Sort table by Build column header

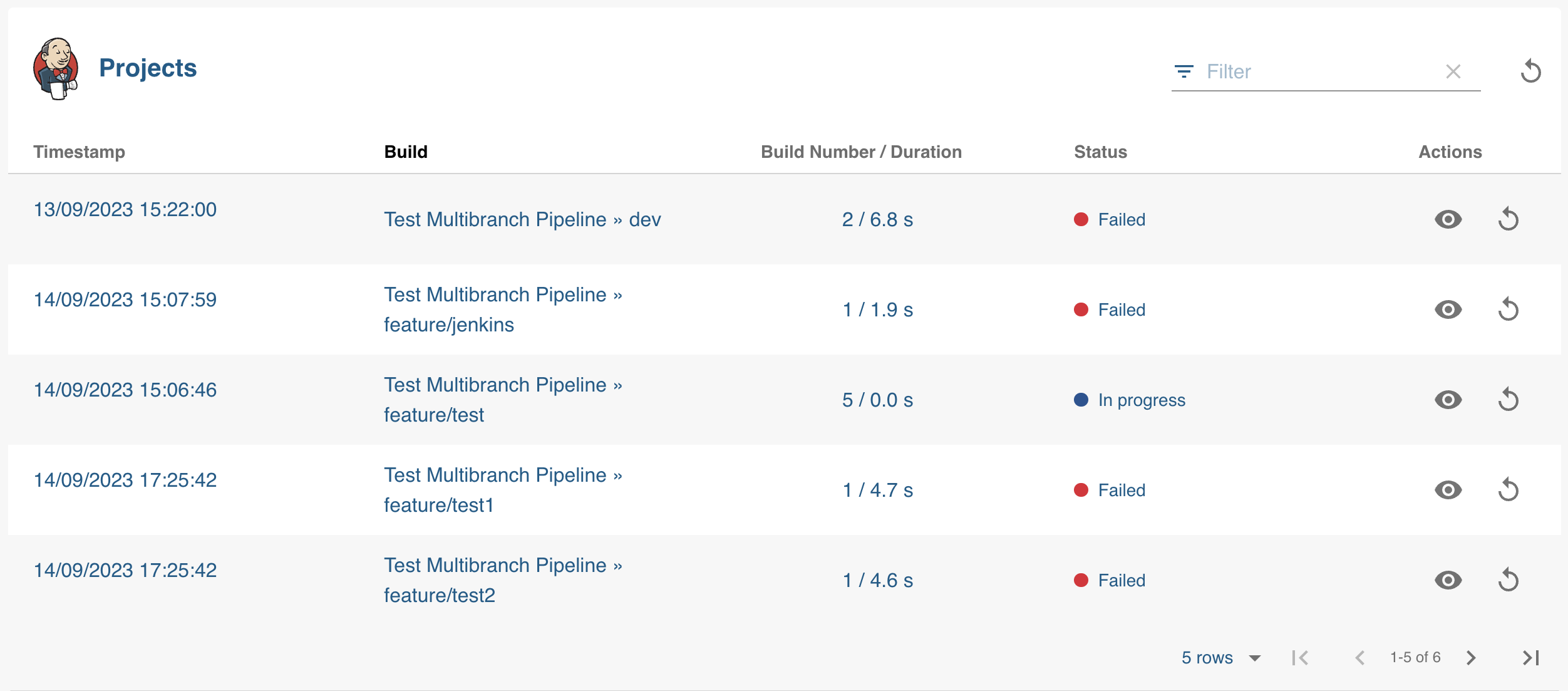[x=406, y=152]
